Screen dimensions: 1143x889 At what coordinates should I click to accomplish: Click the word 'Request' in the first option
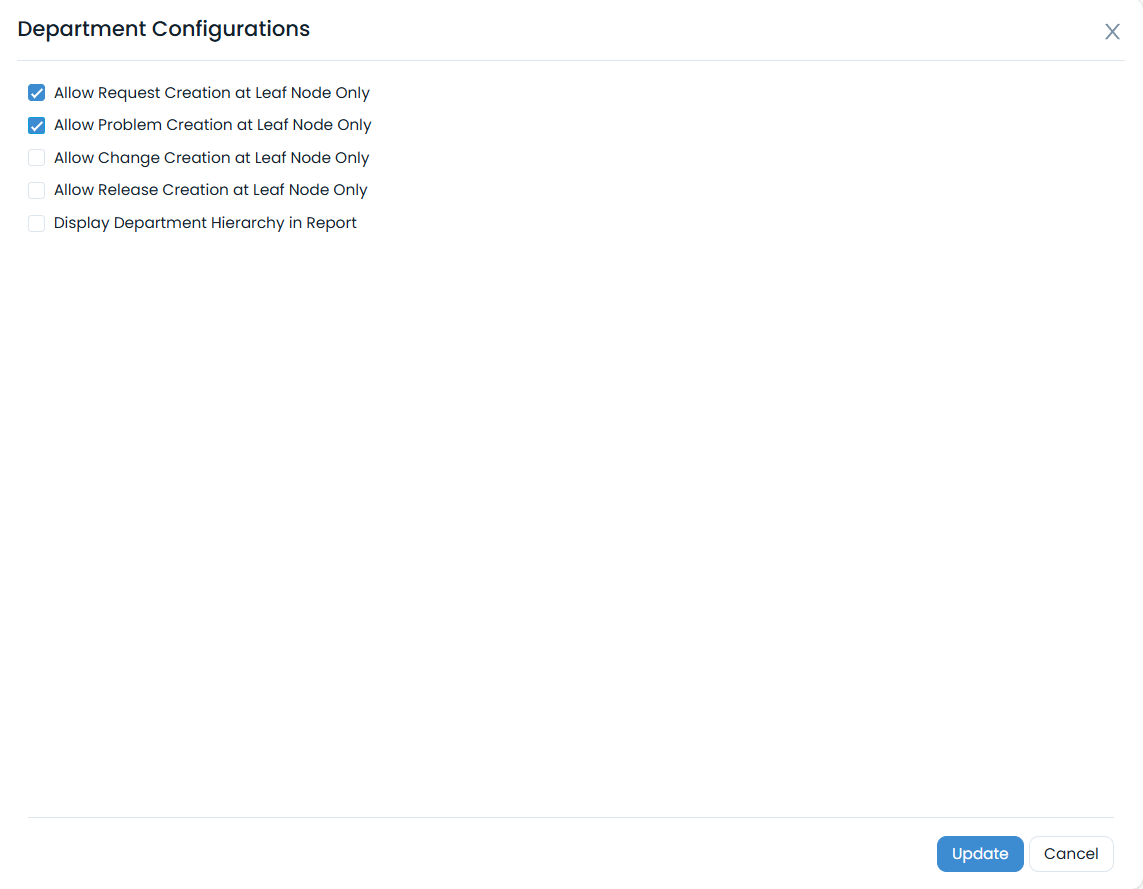129,93
